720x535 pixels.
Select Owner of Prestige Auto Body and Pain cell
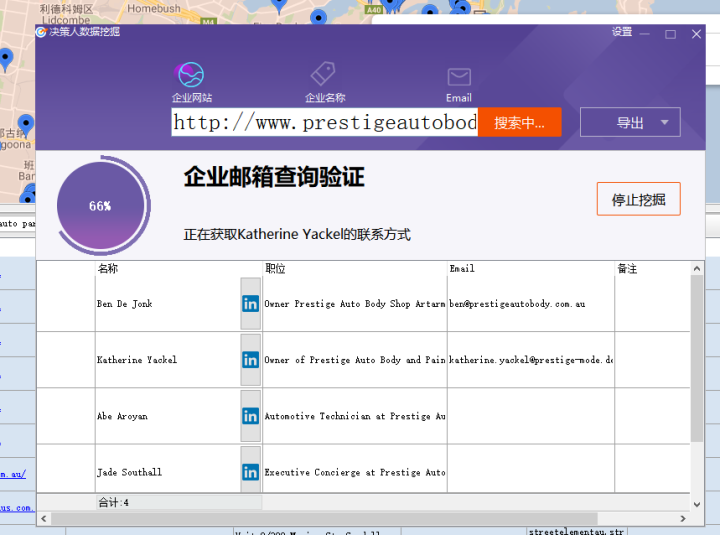click(x=355, y=360)
